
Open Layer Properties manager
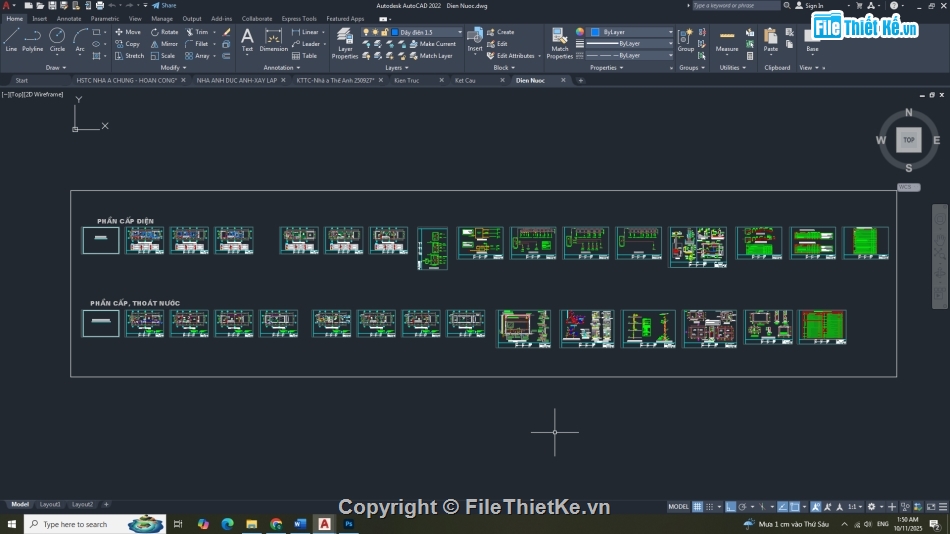click(x=345, y=42)
